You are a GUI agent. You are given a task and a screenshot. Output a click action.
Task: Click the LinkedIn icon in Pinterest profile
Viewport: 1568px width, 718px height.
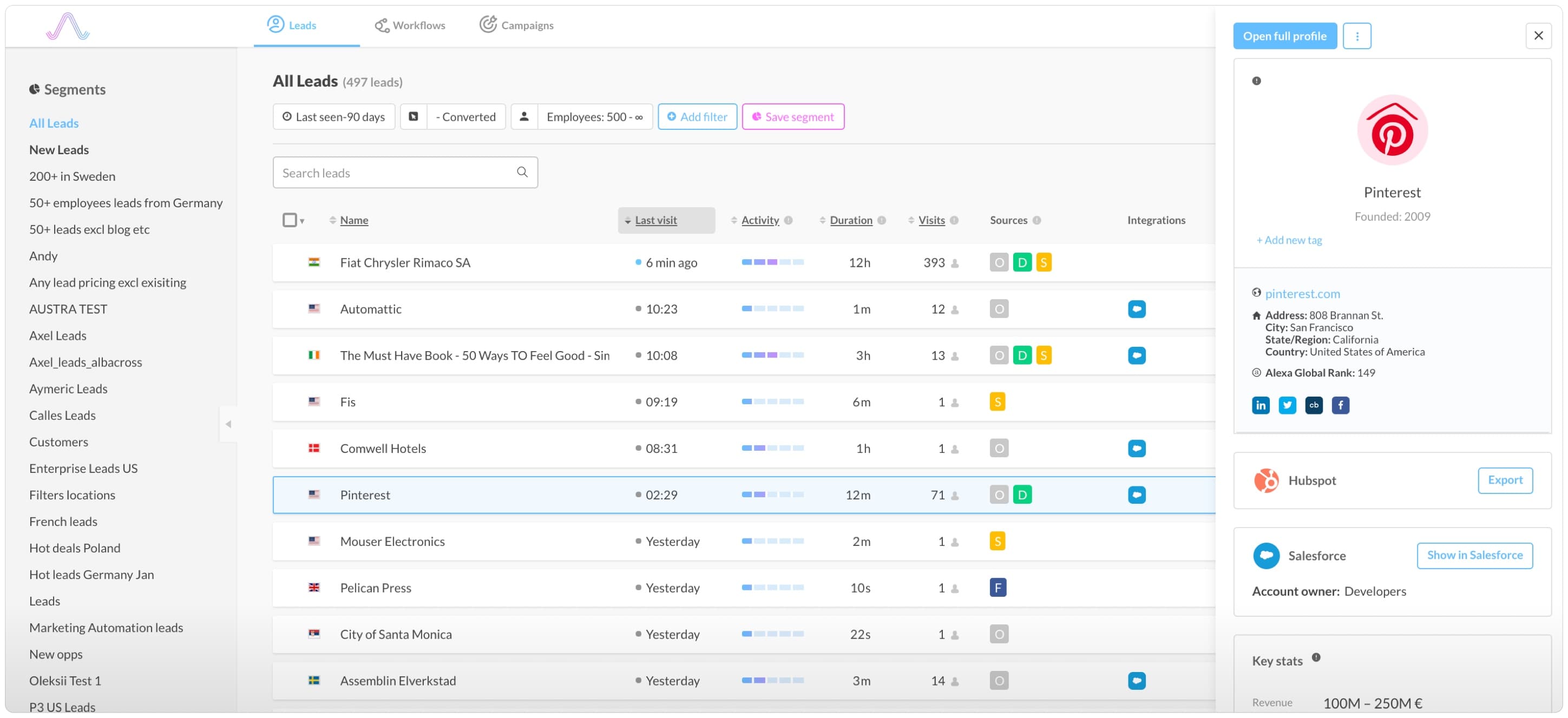(x=1261, y=405)
